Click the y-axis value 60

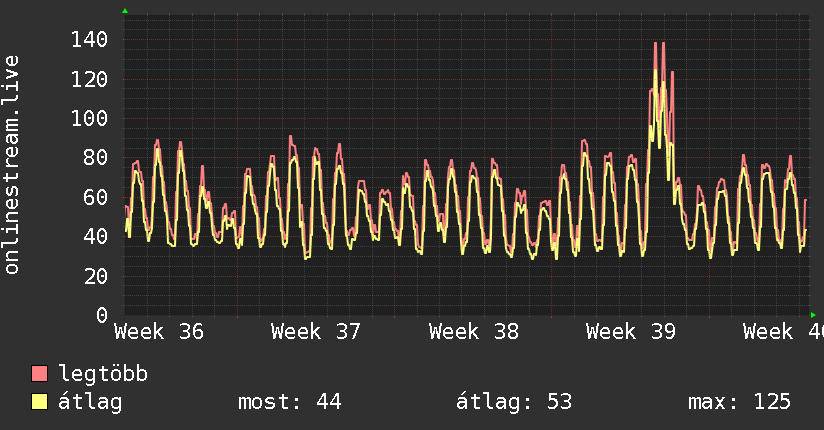coord(96,197)
